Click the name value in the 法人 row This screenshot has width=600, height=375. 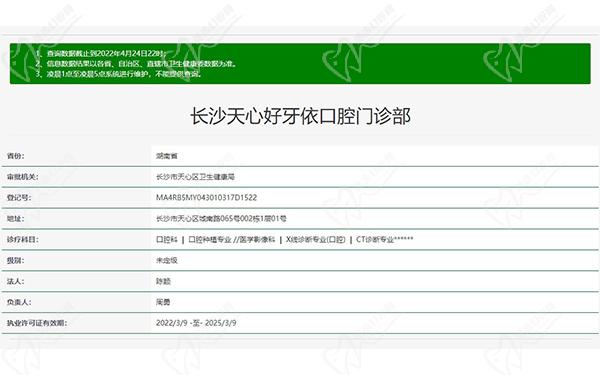point(163,281)
